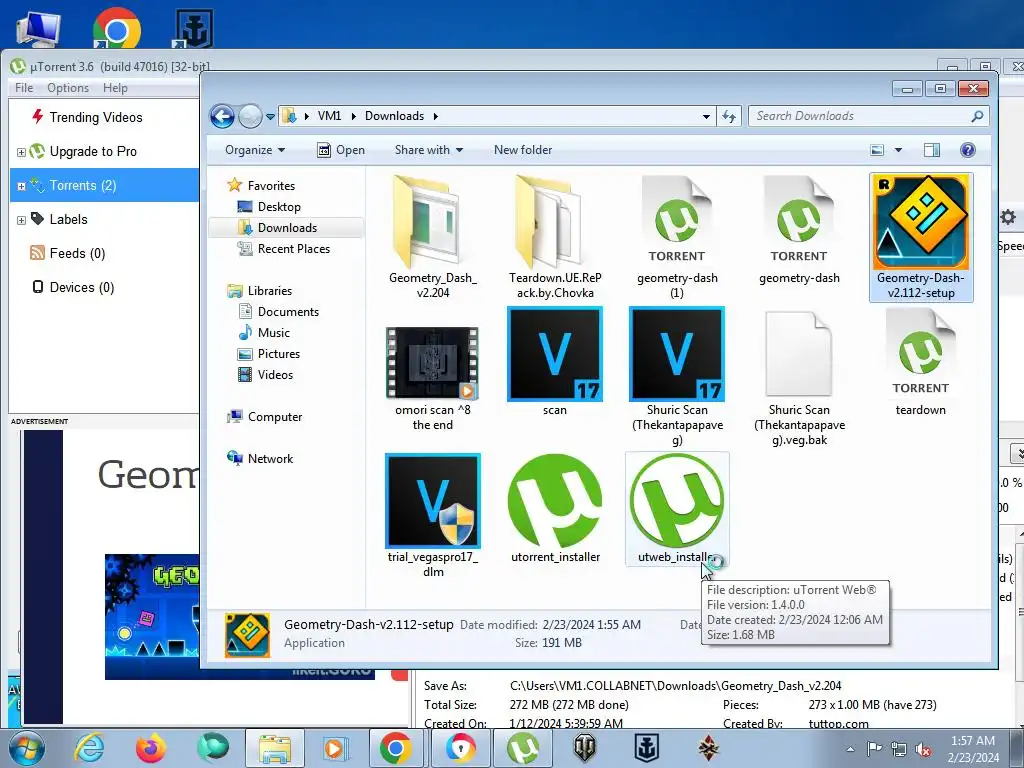The image size is (1024, 768).
Task: Expand the Upgrade to Pro node
Action: click(21, 152)
